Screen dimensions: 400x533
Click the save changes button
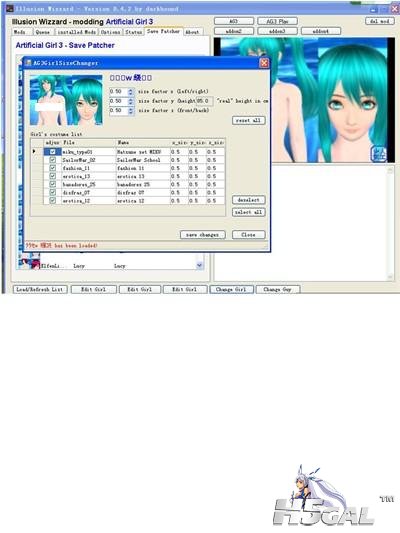point(203,235)
